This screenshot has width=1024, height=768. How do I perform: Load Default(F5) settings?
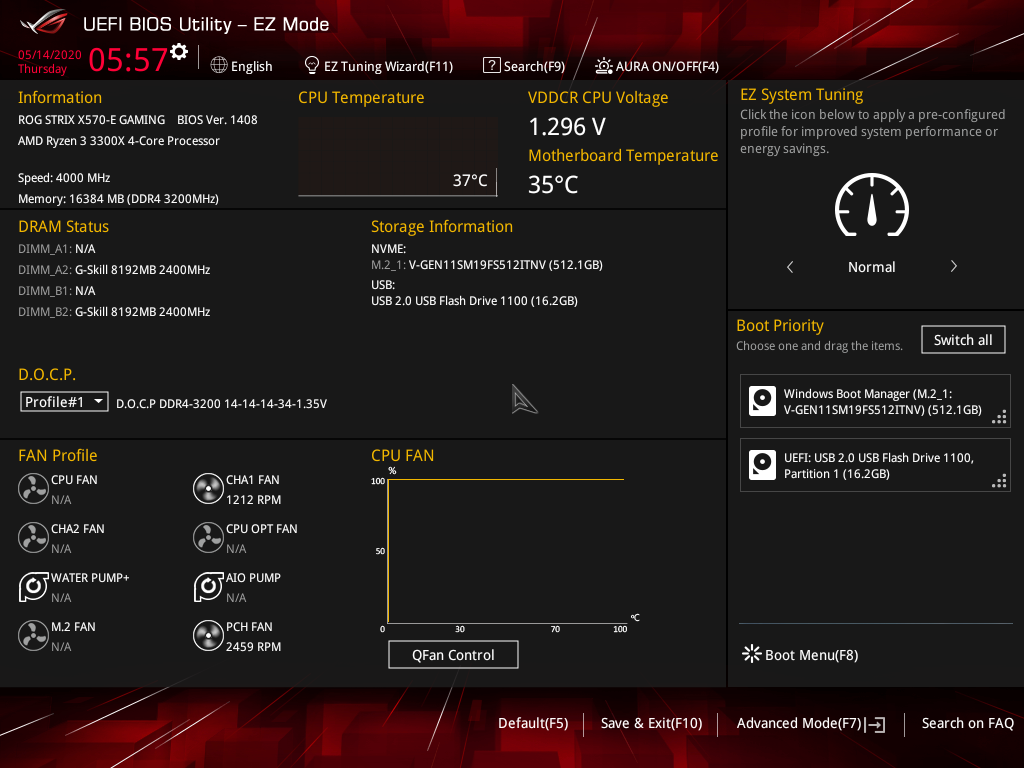(533, 723)
